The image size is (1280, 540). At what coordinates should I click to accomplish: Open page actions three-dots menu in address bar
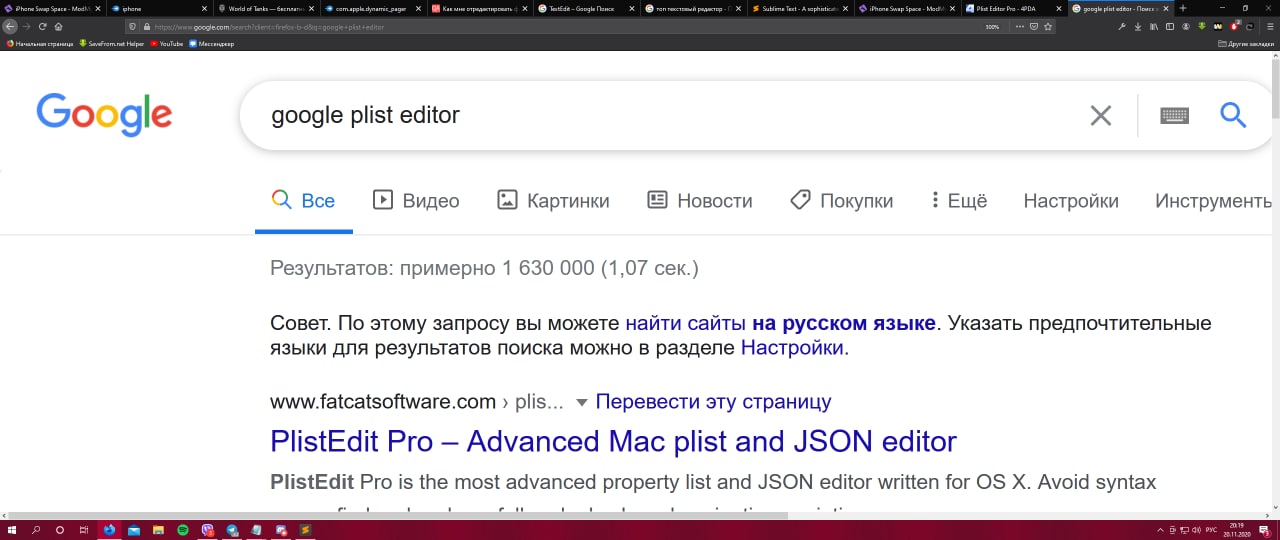point(1020,26)
